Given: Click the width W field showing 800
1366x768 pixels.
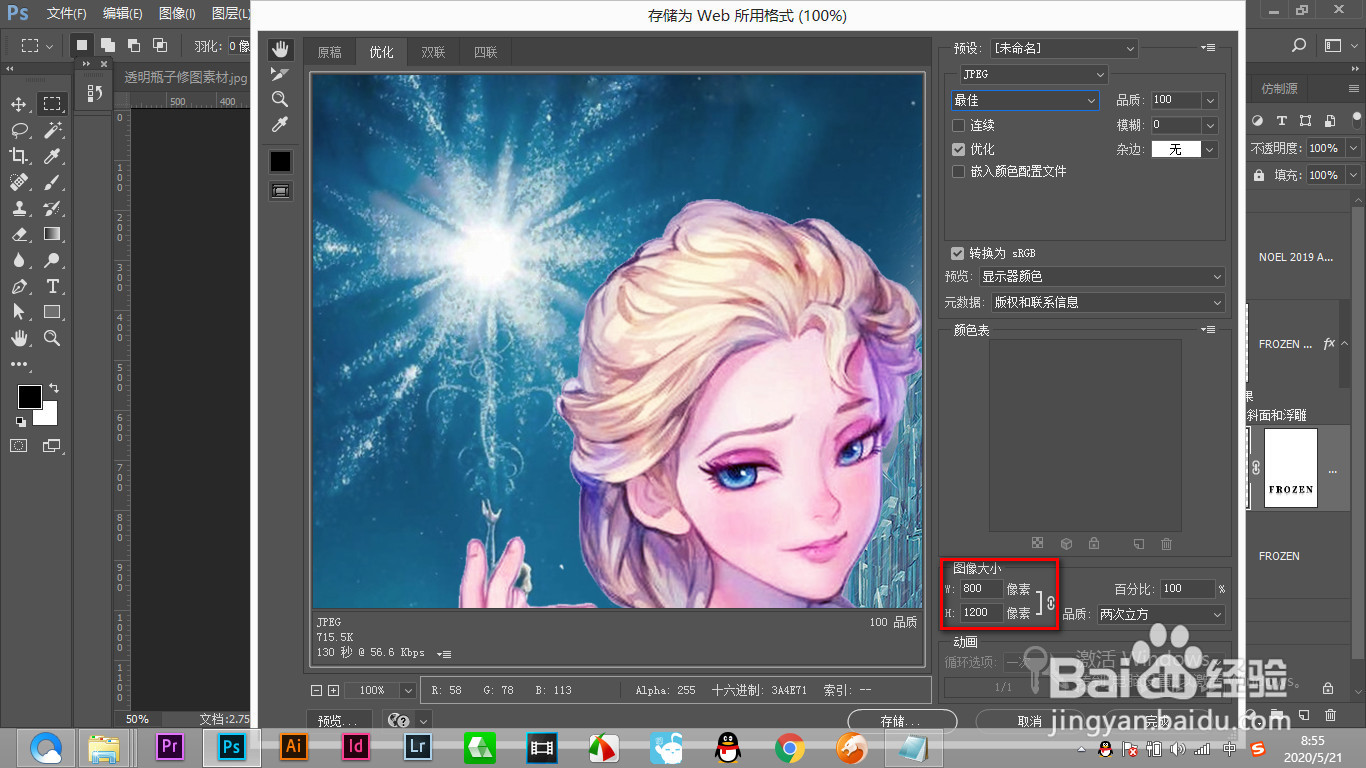Looking at the screenshot, I should pyautogui.click(x=981, y=590).
